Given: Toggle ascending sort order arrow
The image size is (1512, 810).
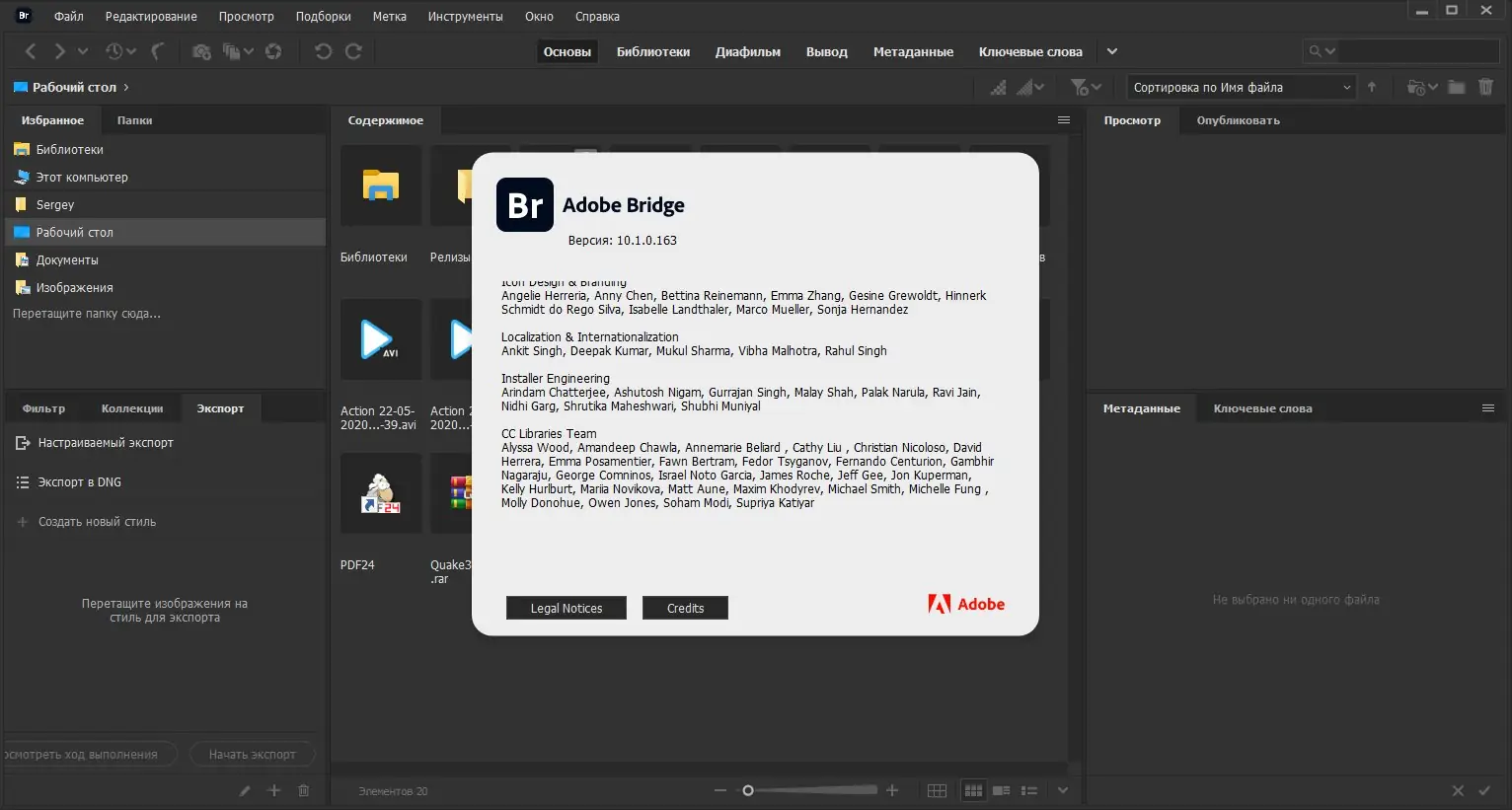Looking at the screenshot, I should 1372,87.
